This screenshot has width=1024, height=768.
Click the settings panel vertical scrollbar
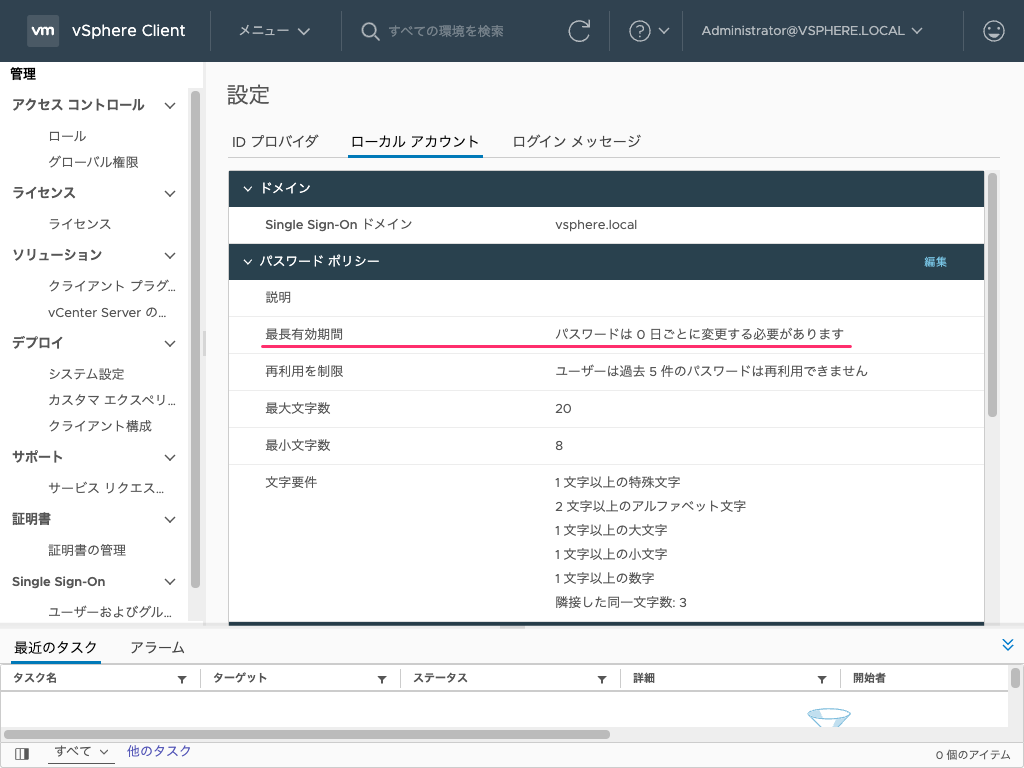(993, 295)
